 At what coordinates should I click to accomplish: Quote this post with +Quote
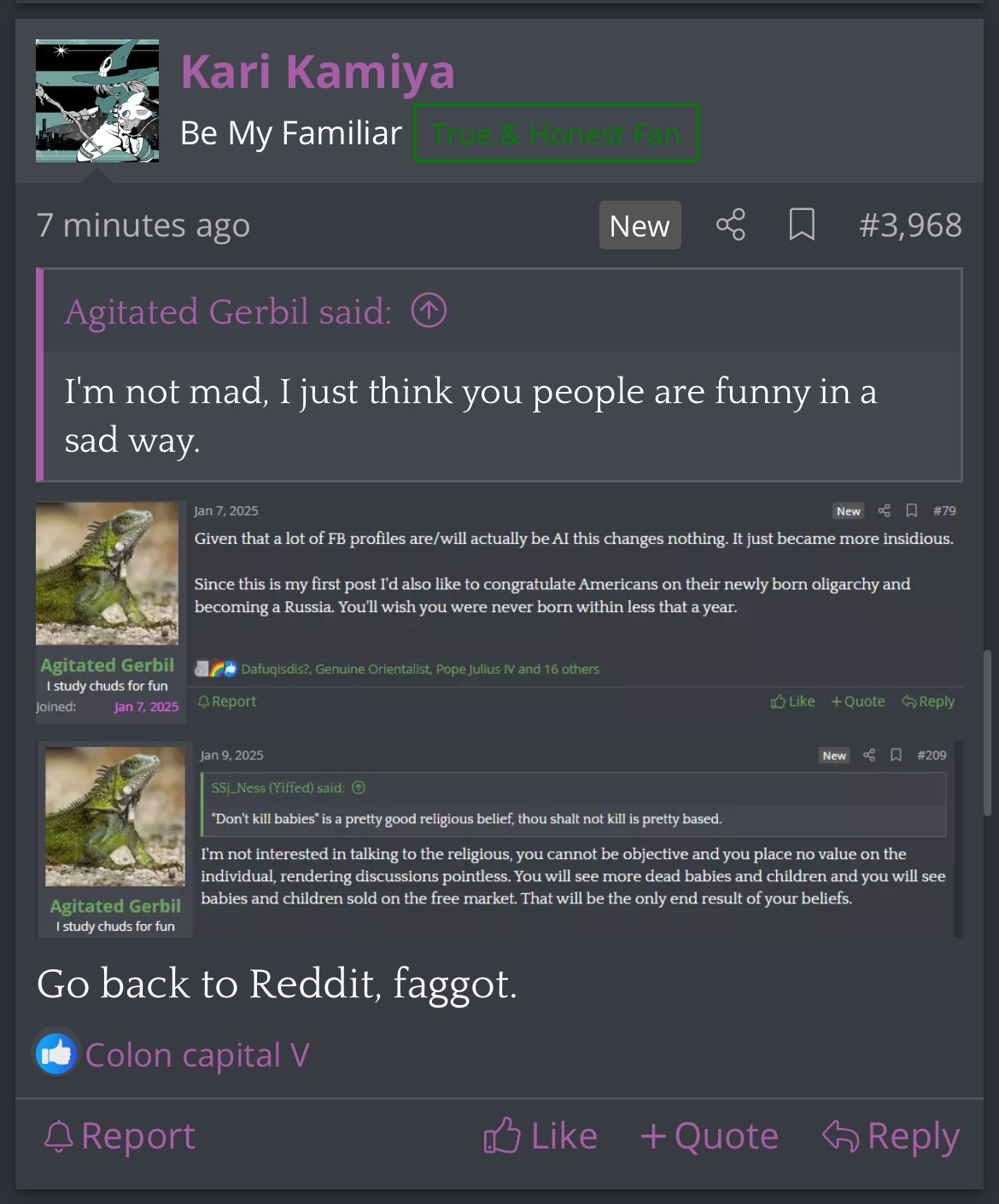tap(710, 1137)
